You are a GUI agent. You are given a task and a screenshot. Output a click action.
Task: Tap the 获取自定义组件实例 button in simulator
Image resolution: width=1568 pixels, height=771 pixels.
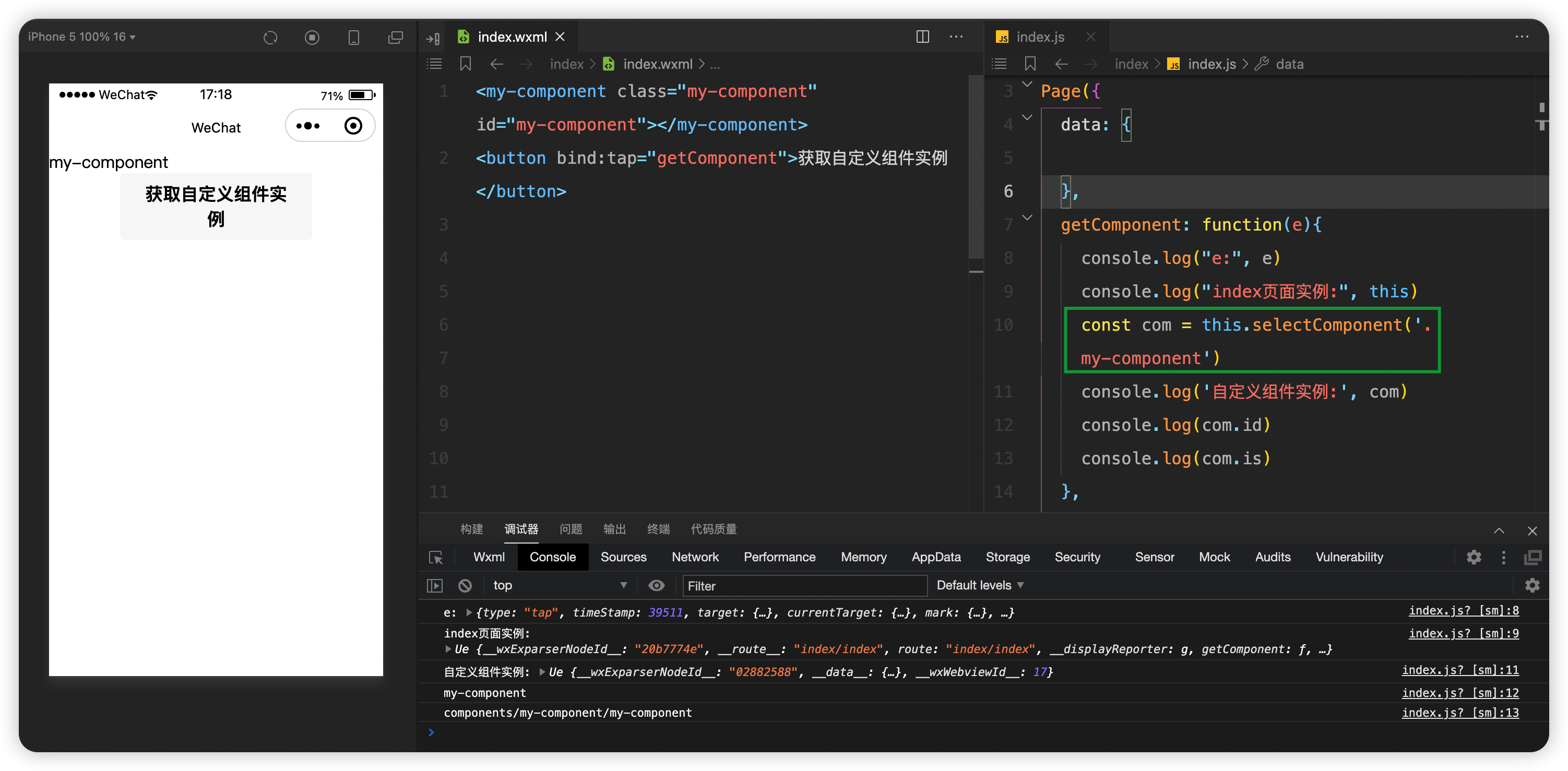216,206
